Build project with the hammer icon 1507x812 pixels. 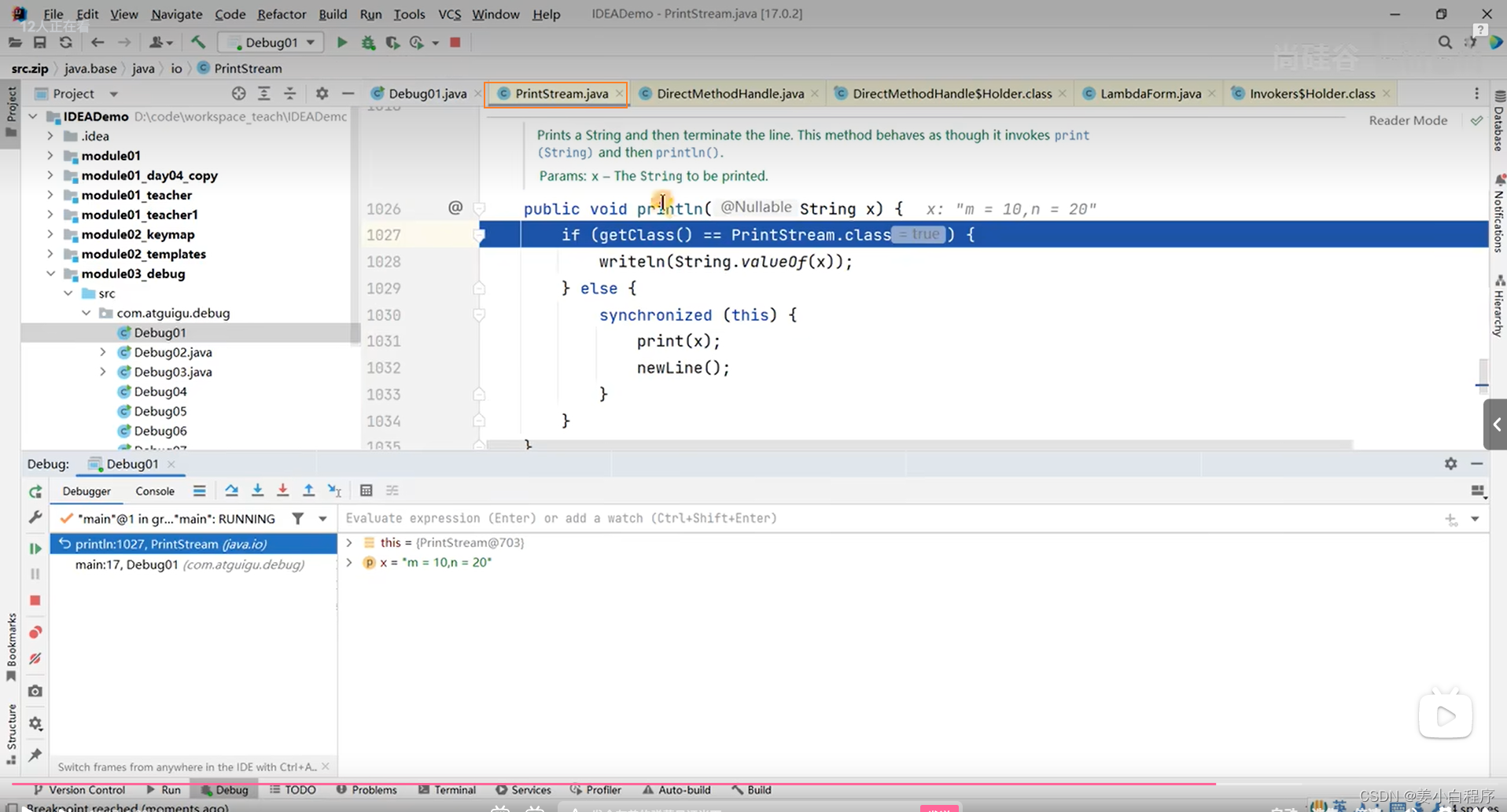pos(197,42)
